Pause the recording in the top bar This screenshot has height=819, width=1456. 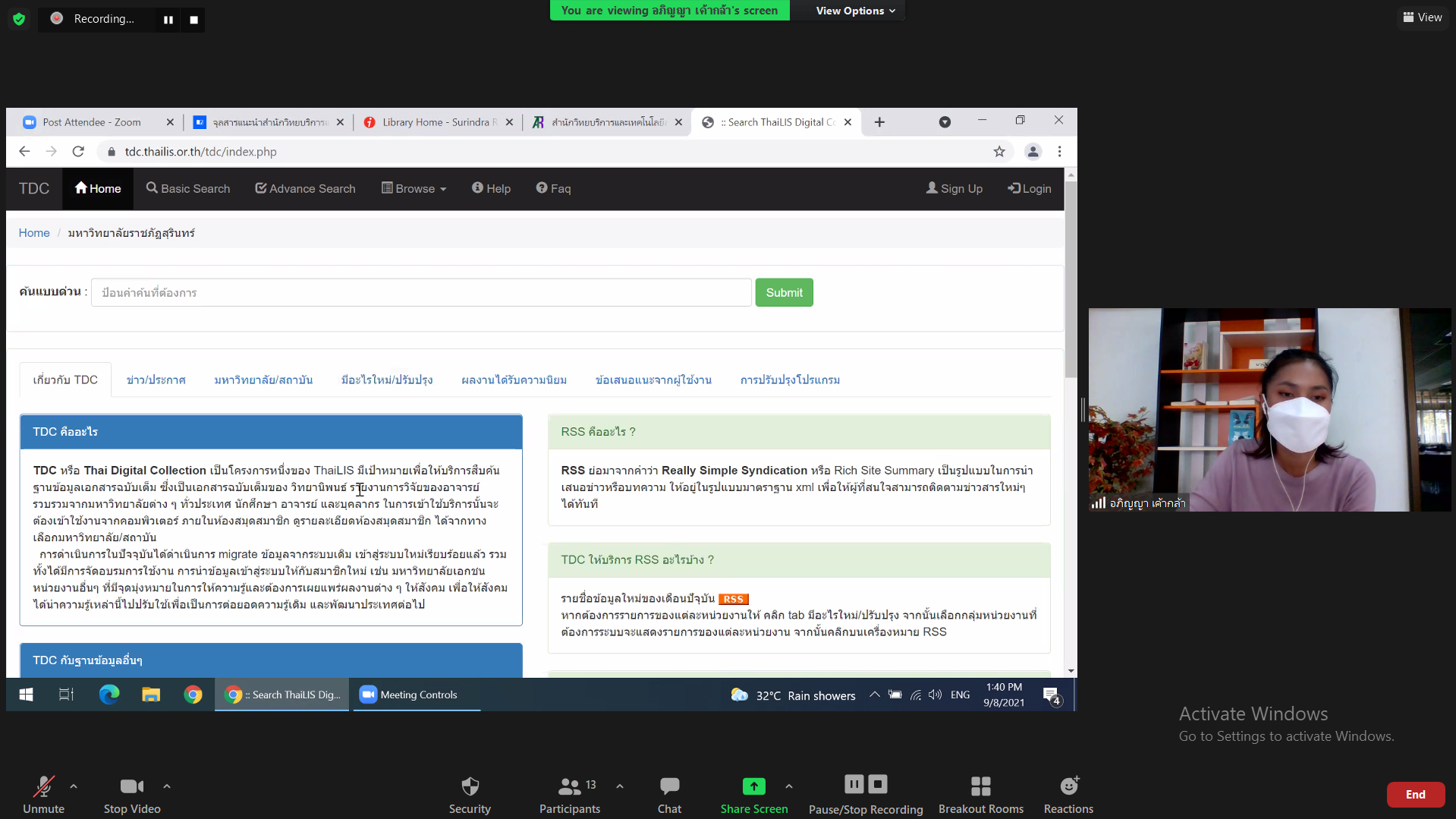pyautogui.click(x=168, y=20)
